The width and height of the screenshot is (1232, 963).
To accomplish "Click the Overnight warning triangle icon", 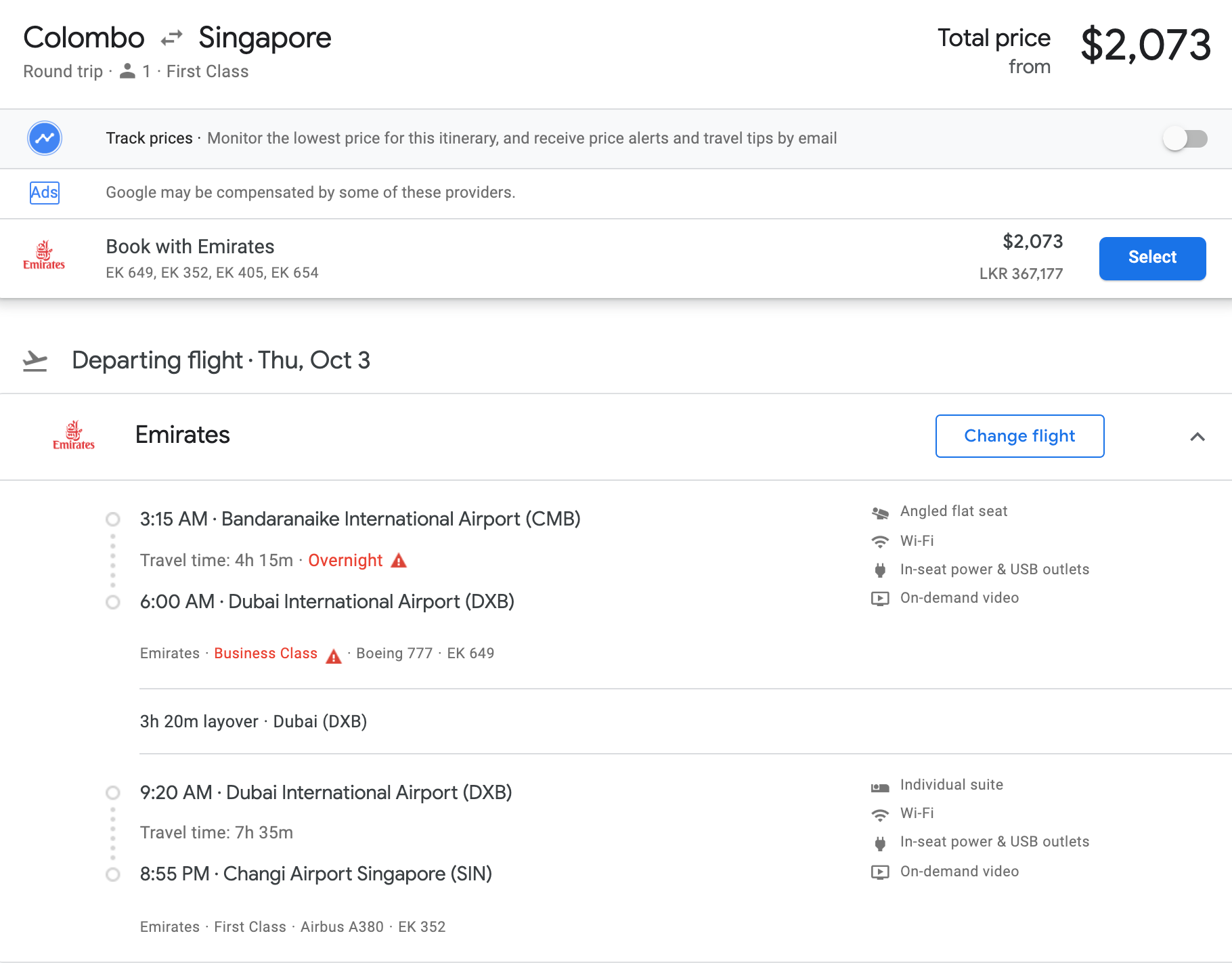I will click(x=399, y=561).
